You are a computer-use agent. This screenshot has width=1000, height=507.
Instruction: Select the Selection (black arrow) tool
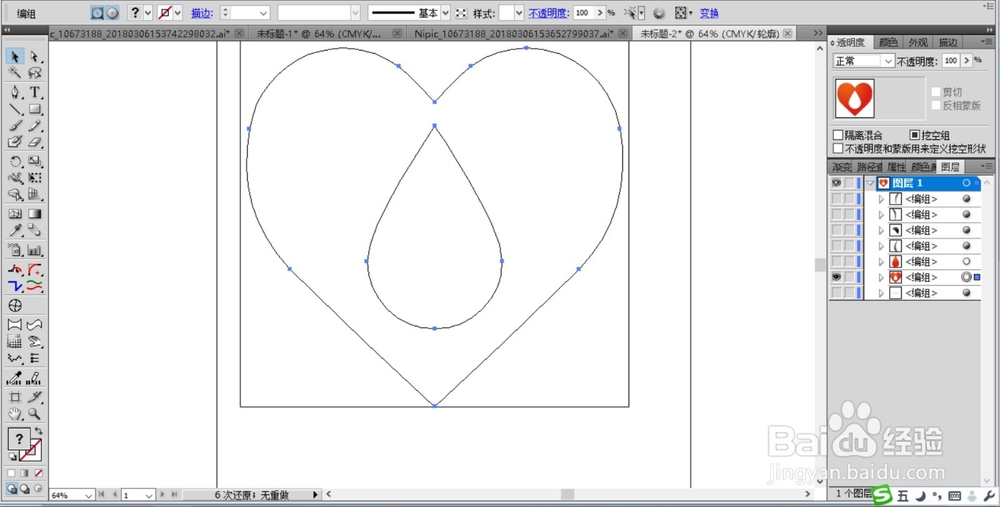[15, 57]
